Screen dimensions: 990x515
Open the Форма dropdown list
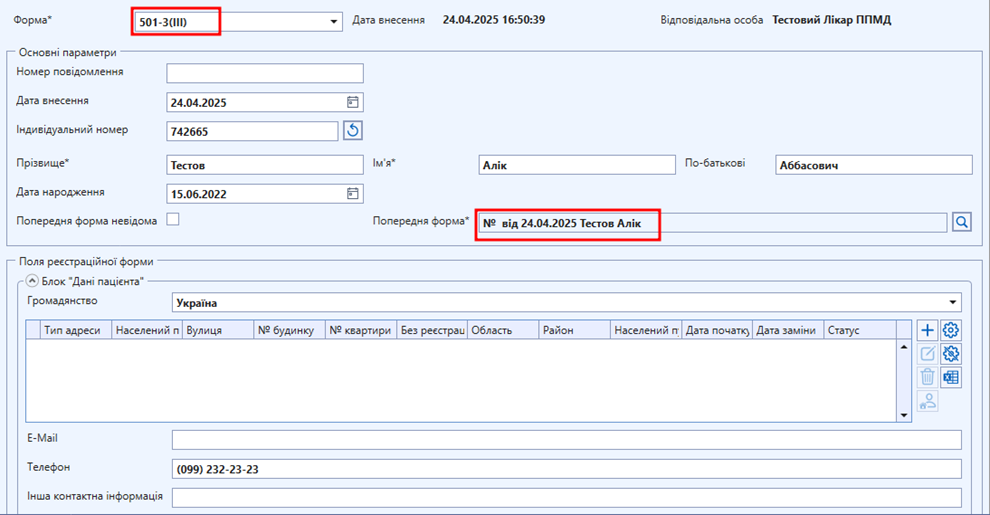click(x=333, y=22)
